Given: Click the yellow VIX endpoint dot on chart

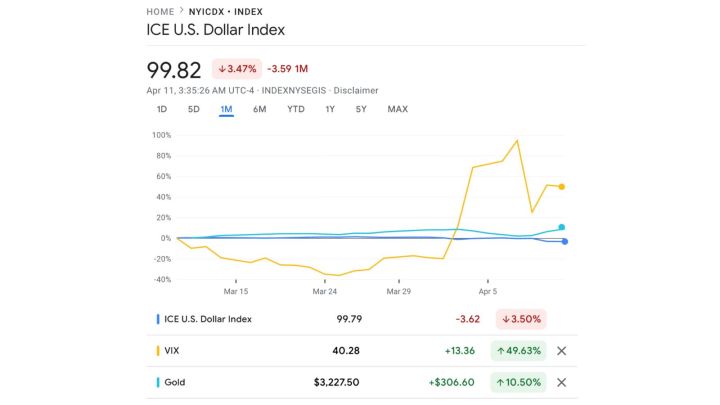Looking at the screenshot, I should coord(562,187).
